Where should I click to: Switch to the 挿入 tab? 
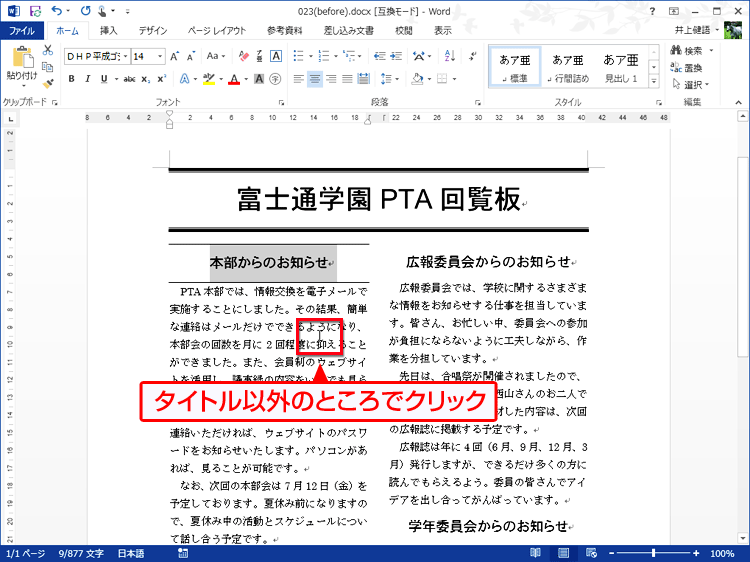108,31
